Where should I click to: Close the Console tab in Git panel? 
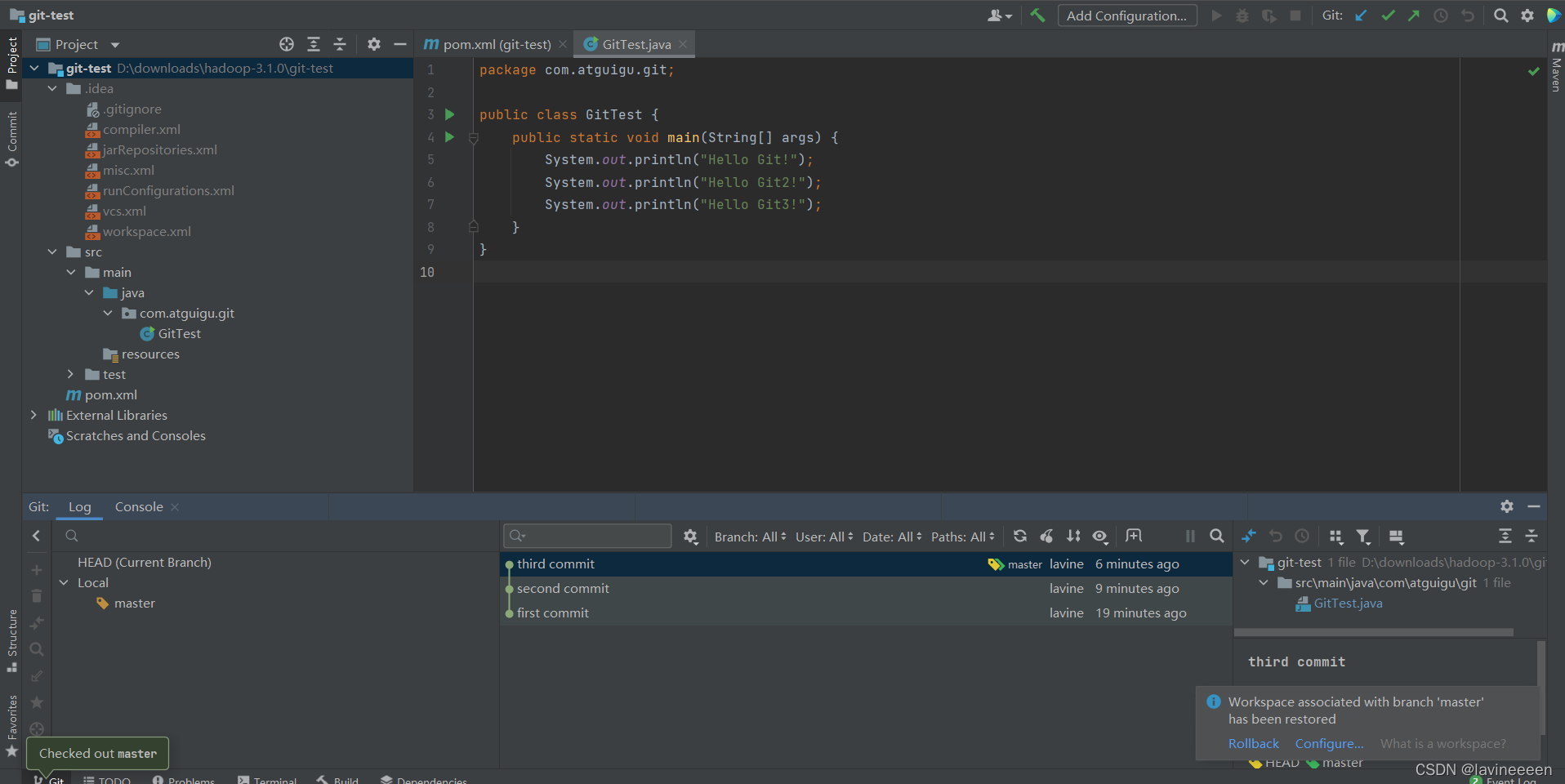(175, 507)
